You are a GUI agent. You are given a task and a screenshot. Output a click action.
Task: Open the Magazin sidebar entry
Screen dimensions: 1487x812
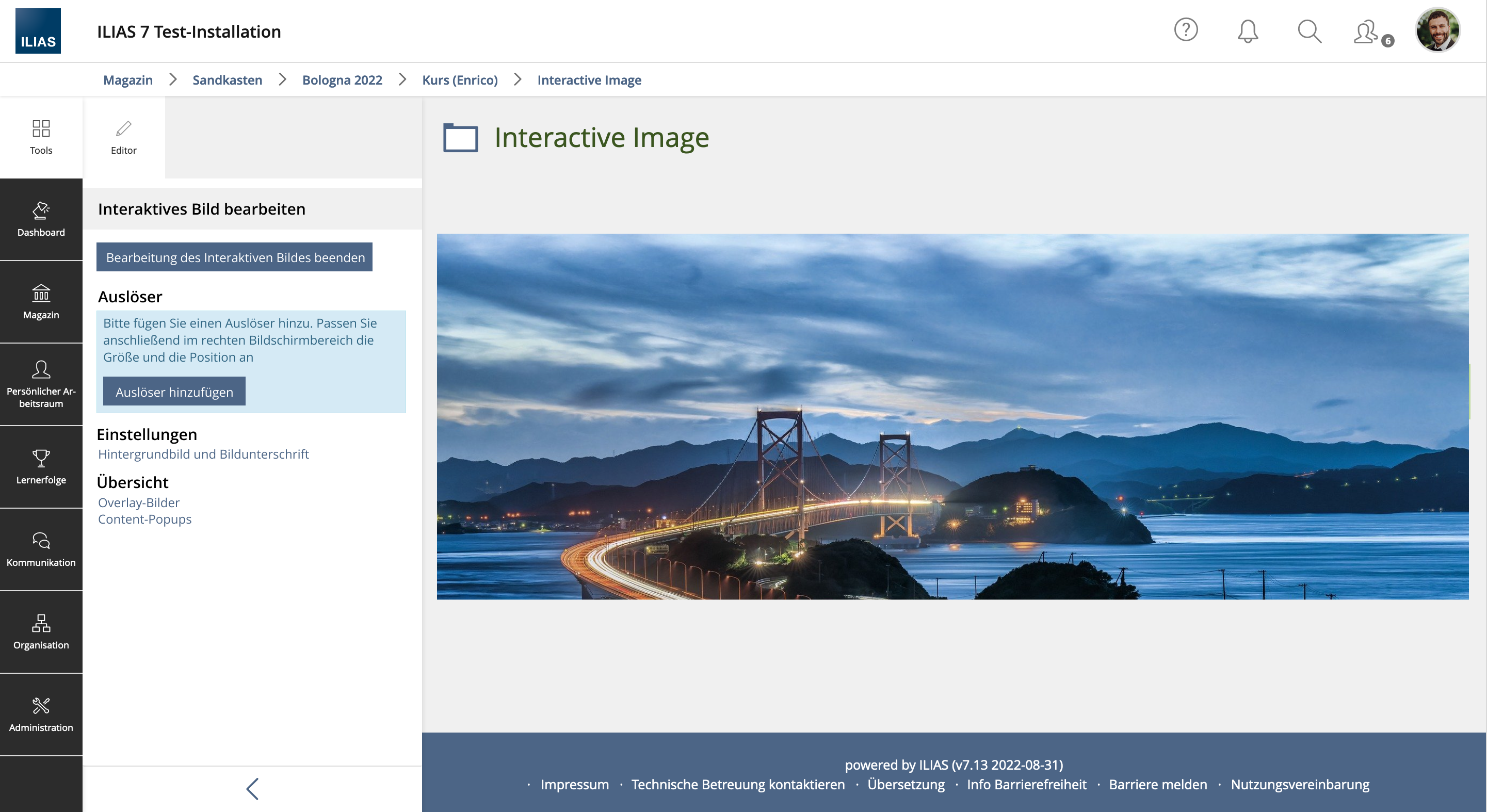[41, 302]
